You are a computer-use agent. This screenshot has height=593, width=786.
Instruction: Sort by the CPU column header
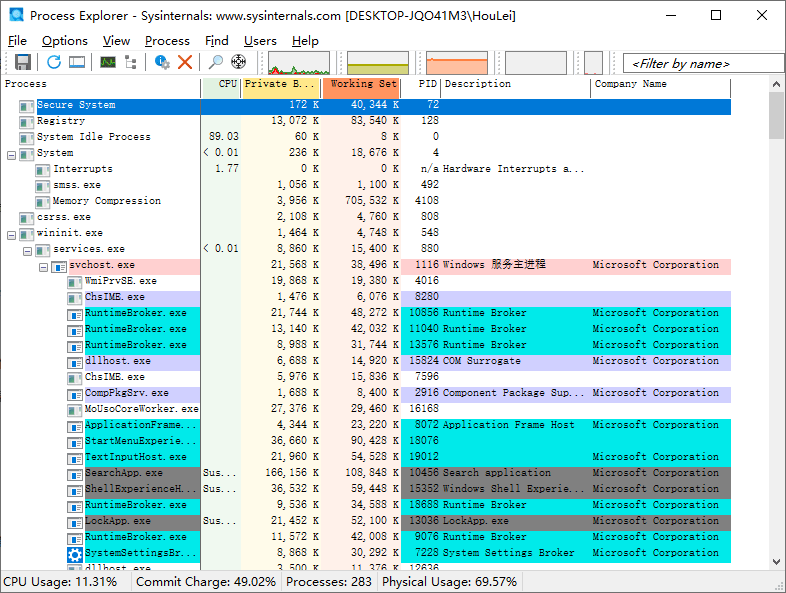pyautogui.click(x=221, y=87)
